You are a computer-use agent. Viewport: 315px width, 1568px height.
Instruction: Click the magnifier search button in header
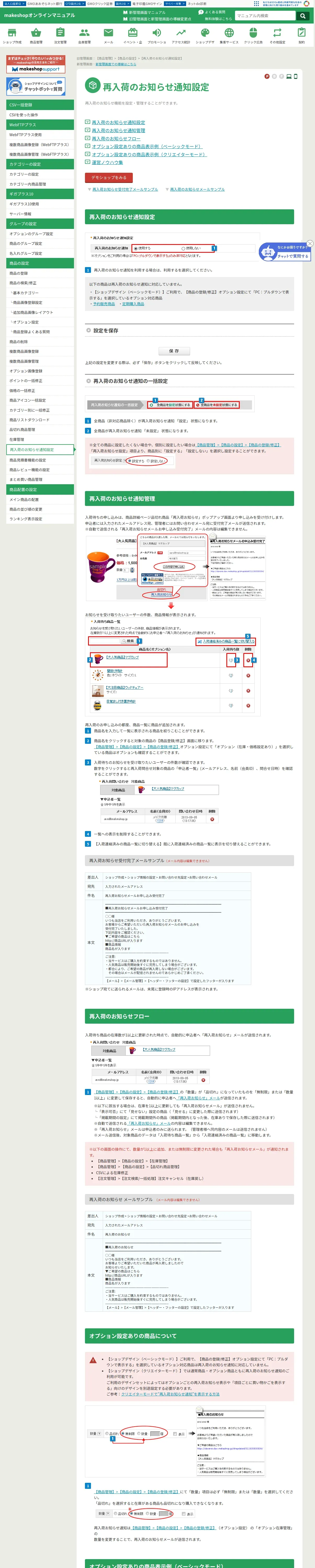302,16
